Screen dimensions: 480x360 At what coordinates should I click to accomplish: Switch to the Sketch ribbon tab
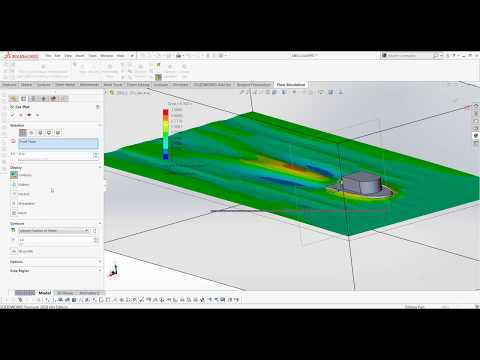[x=26, y=85]
